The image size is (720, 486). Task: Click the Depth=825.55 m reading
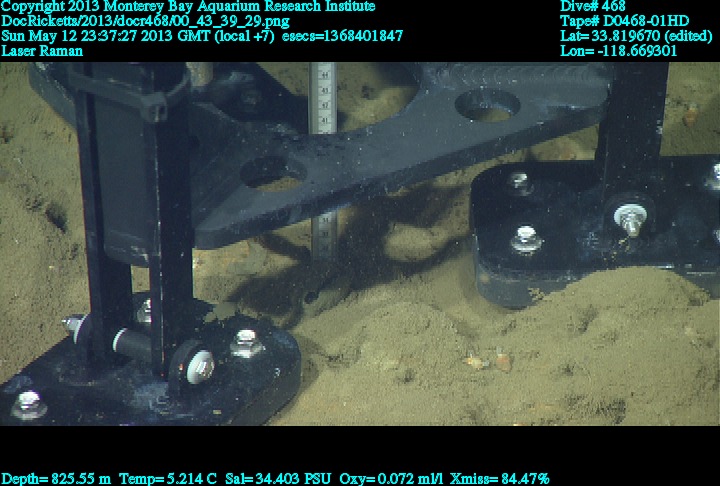pyautogui.click(x=56, y=479)
